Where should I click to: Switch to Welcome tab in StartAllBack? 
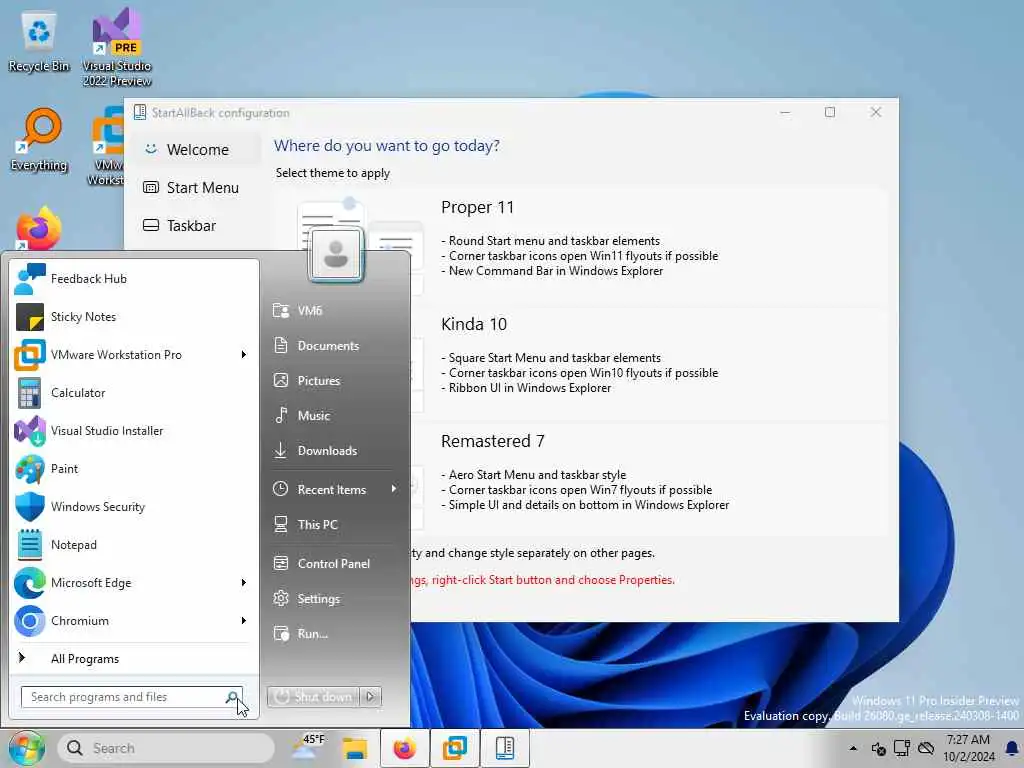pos(195,150)
